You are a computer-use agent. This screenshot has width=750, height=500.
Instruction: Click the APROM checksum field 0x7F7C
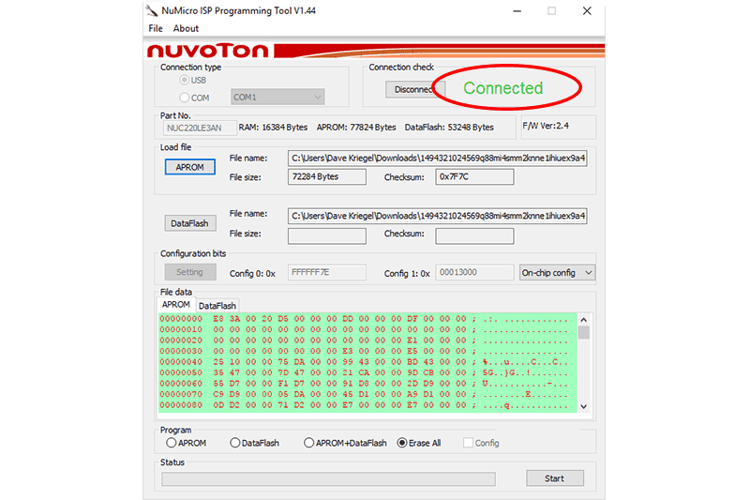pos(474,177)
